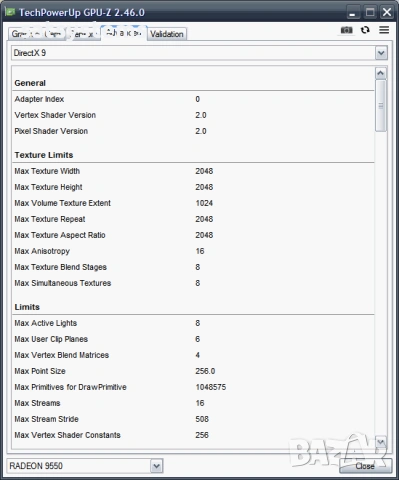Select the Limits section header
This screenshot has width=399, height=480.
27,307
